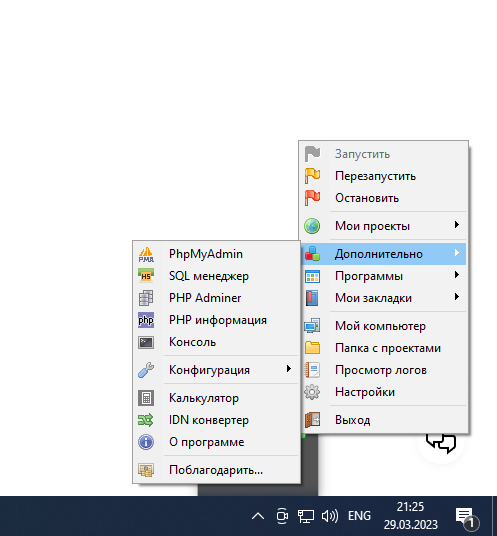Select the Поблагодарить... label

[216, 470]
